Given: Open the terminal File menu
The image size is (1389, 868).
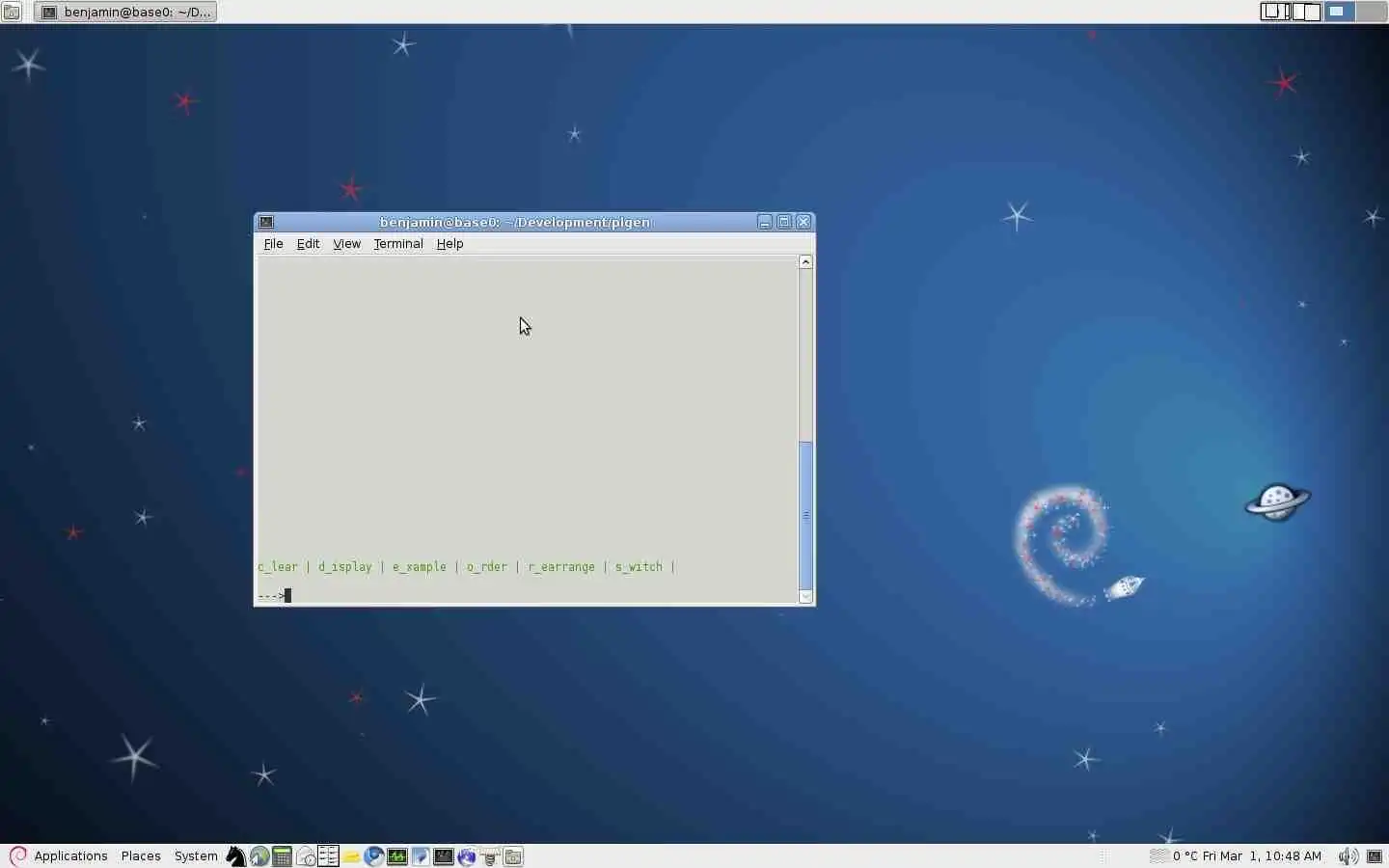Looking at the screenshot, I should 273,244.
